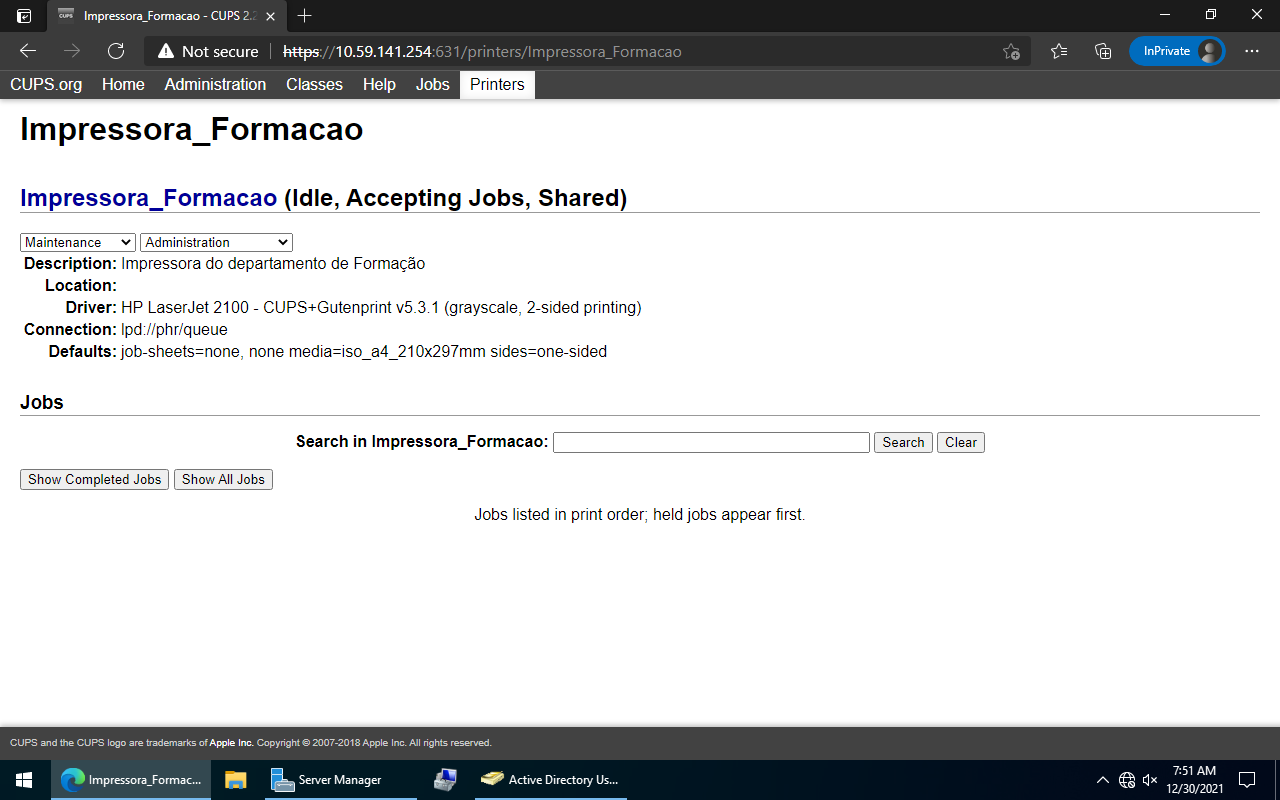This screenshot has height=800, width=1280.
Task: Open the Administration actions dropdown
Action: point(216,242)
